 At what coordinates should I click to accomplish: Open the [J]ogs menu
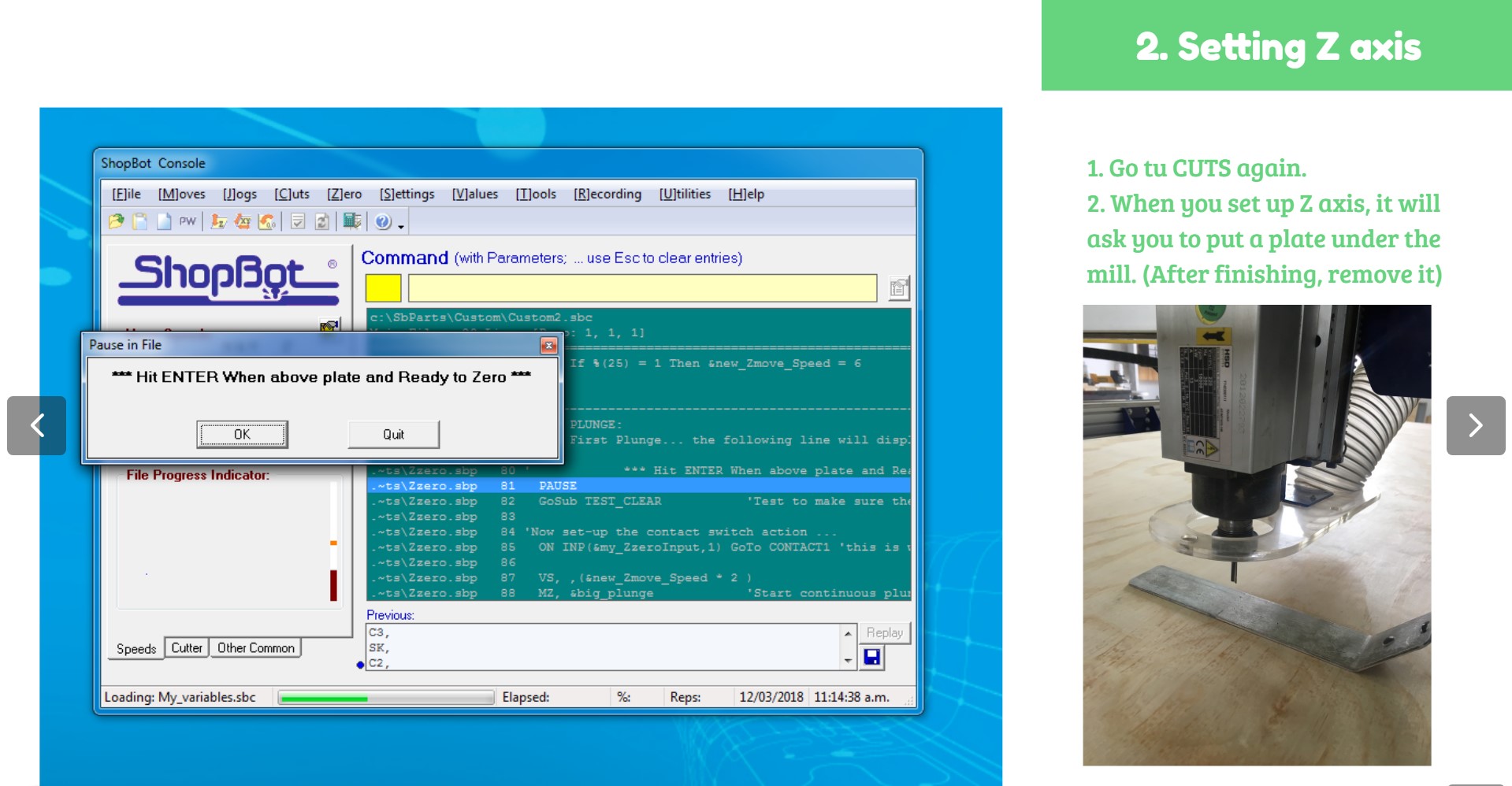240,194
